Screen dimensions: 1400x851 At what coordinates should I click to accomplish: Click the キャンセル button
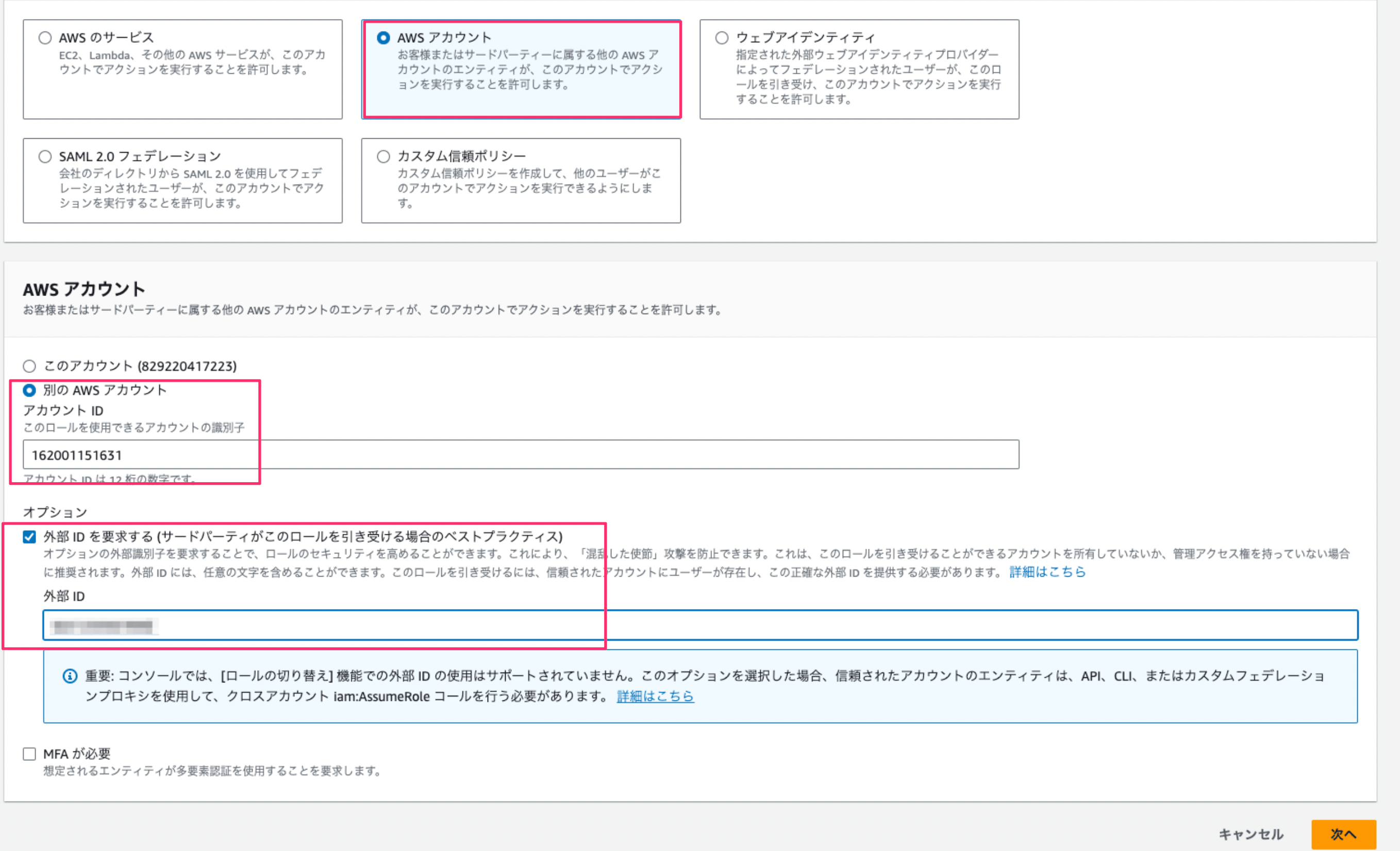1251,834
